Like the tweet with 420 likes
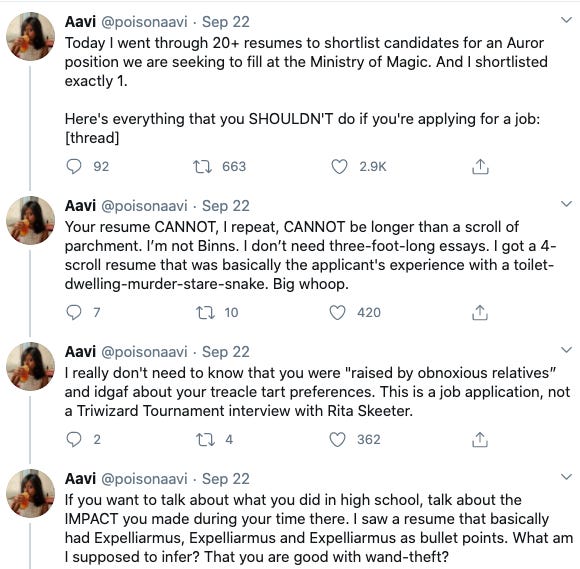Viewport: 580px width, 569px height. coord(337,312)
